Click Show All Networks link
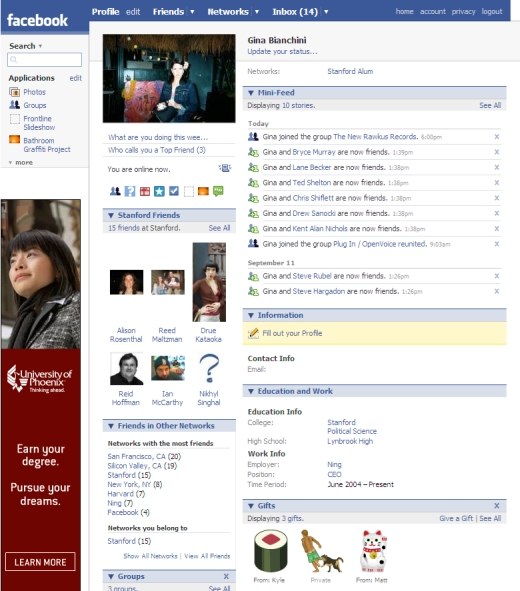520x591 pixels. click(150, 556)
